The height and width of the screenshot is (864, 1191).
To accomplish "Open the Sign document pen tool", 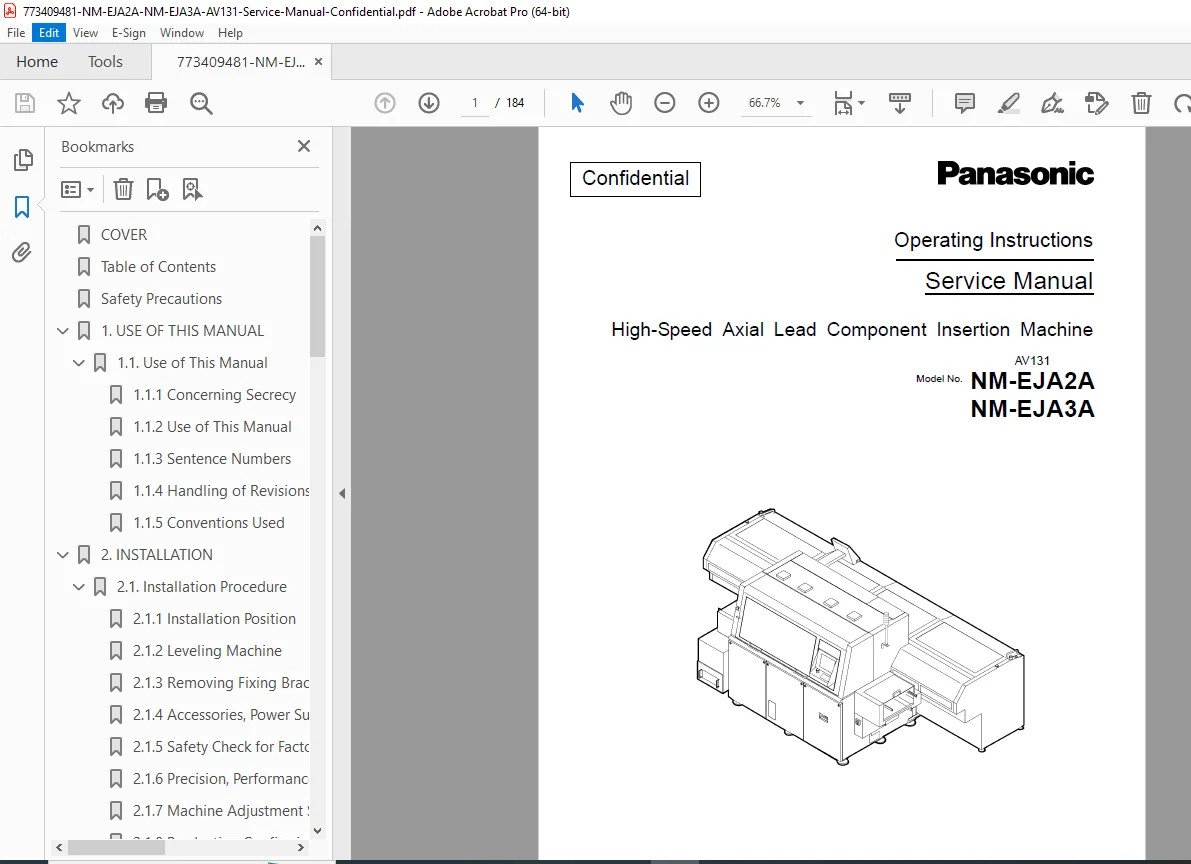I will (x=1052, y=103).
